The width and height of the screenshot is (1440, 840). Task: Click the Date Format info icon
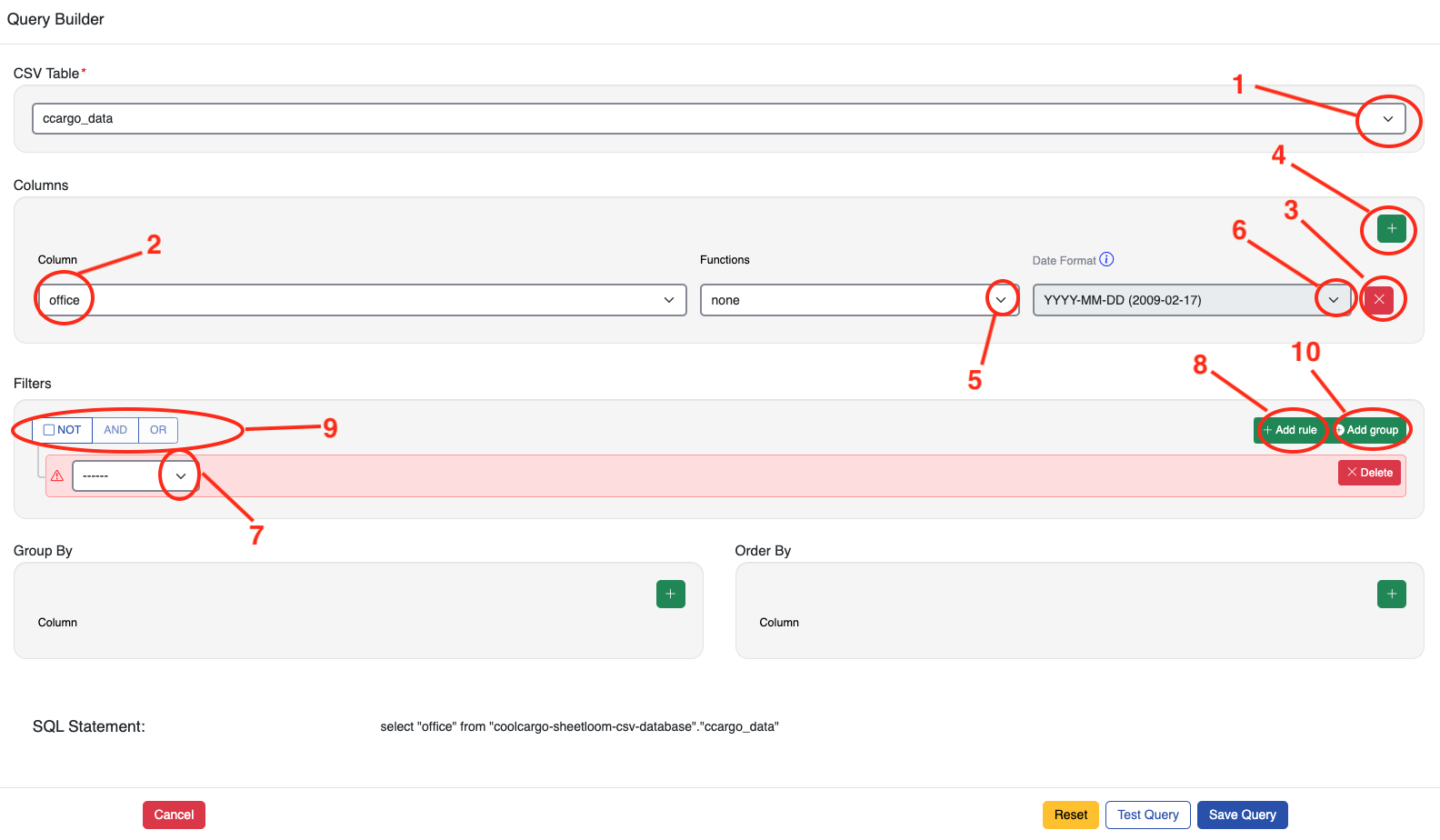click(x=1106, y=259)
